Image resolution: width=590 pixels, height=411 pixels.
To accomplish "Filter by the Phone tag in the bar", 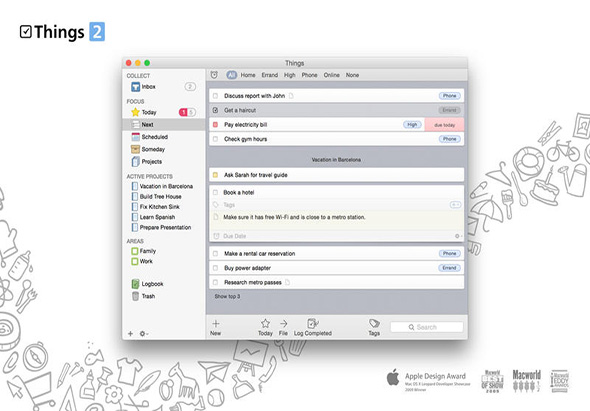I will [309, 75].
